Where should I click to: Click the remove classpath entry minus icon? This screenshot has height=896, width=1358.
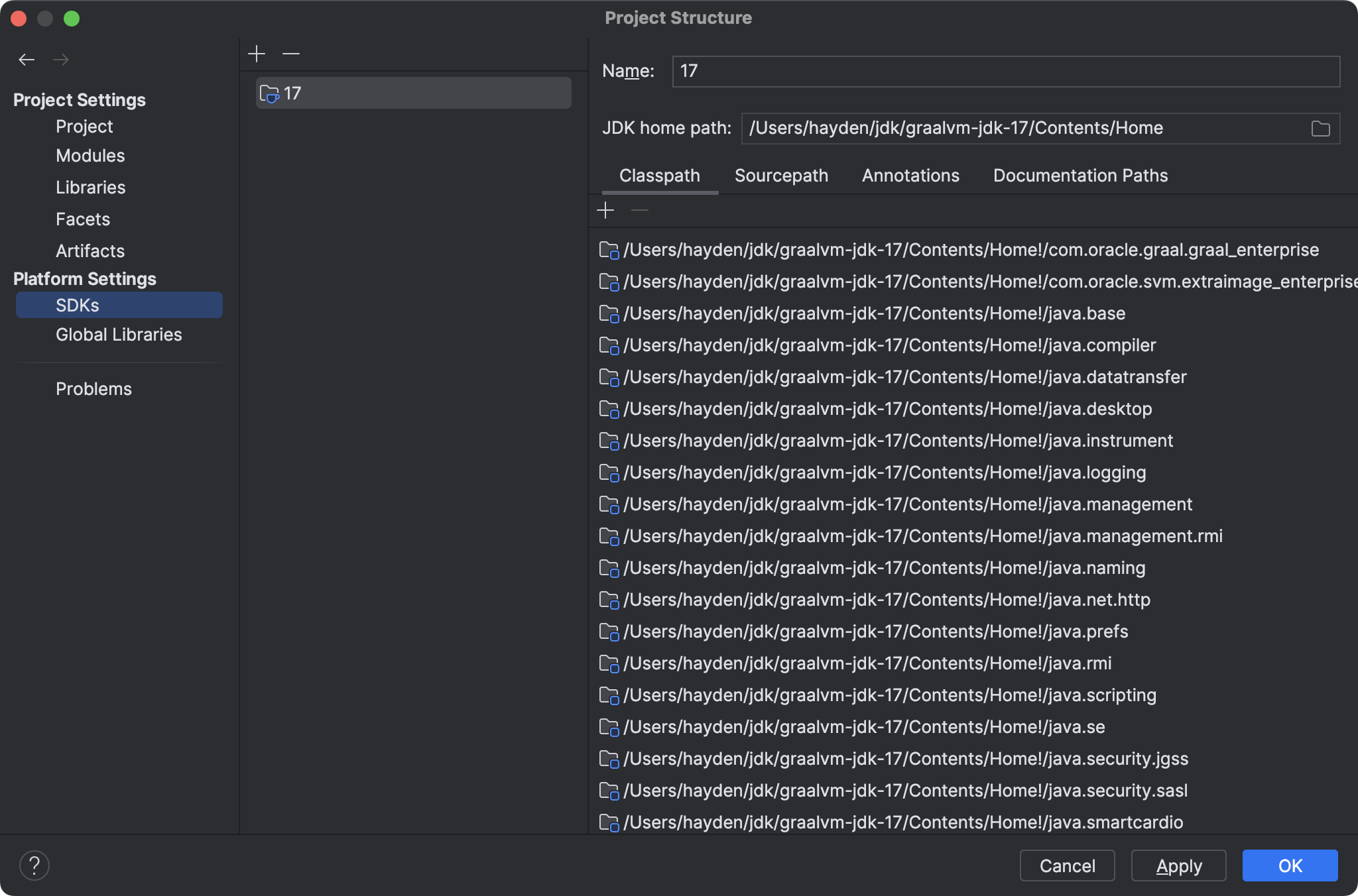640,211
